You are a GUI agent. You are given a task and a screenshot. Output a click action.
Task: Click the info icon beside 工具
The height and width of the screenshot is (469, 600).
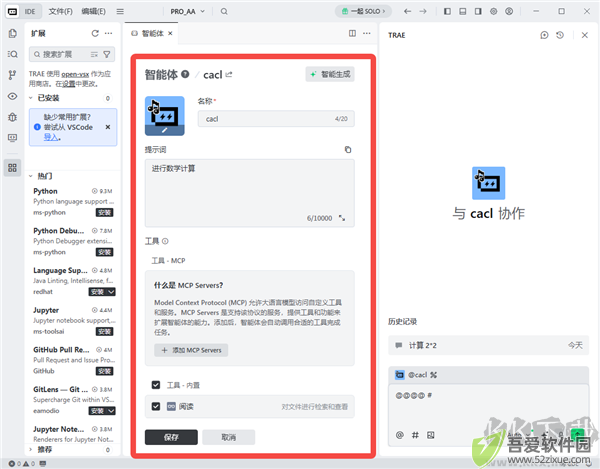pos(165,241)
